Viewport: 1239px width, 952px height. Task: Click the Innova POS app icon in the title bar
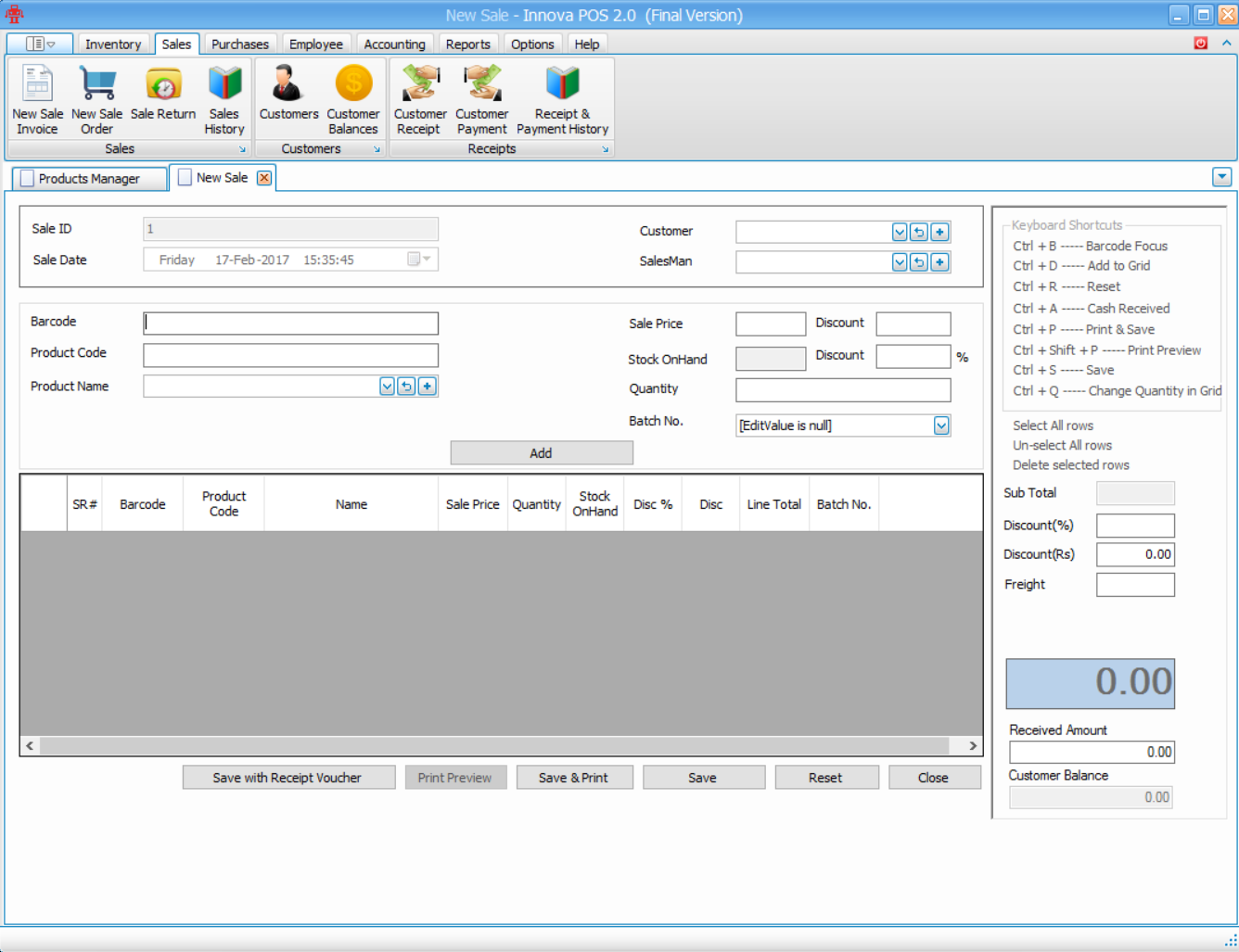(x=14, y=15)
